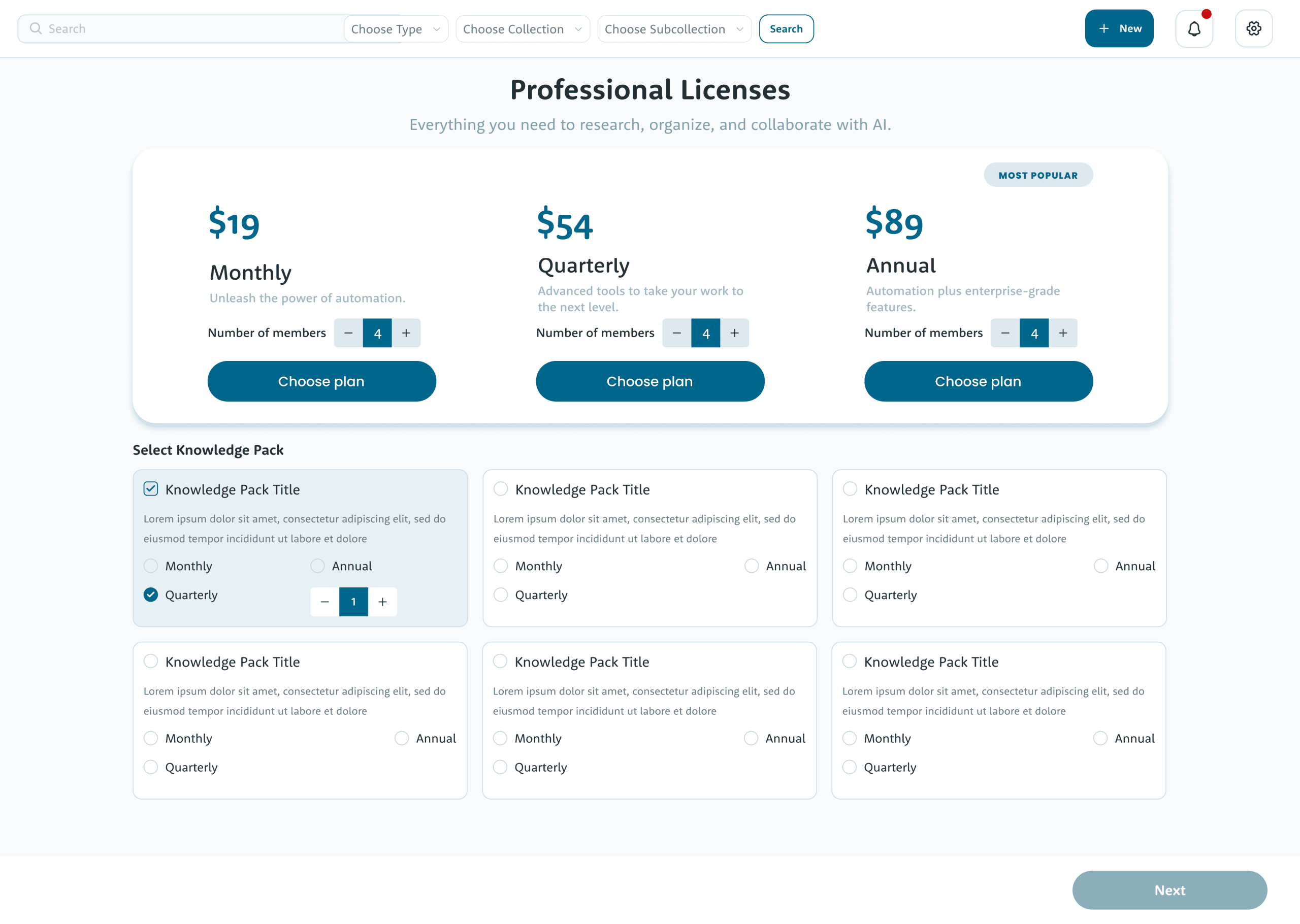The width and height of the screenshot is (1300, 924).
Task: Click the magnifier icon in search bar
Action: (x=36, y=28)
